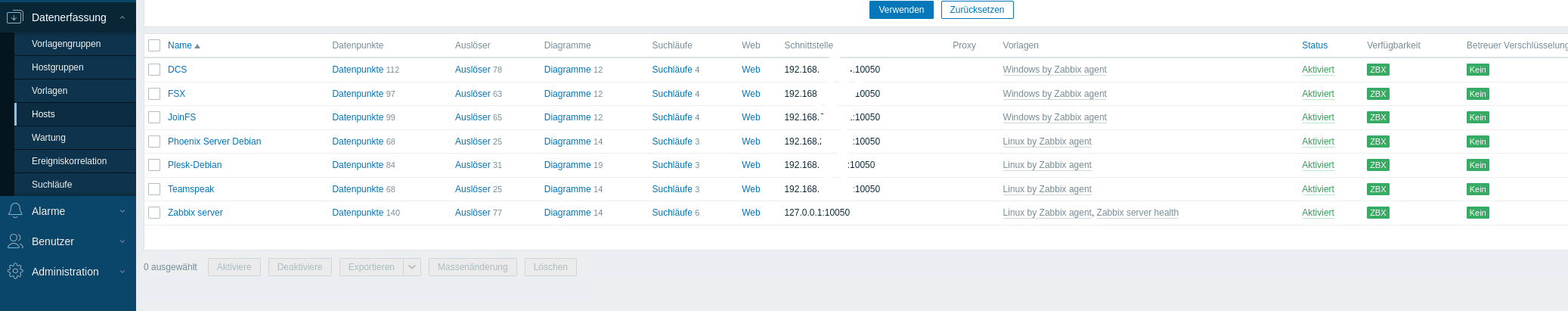Click ZBX availability badge for FSX
Viewport: 1568px width, 311px height.
pyautogui.click(x=1377, y=94)
